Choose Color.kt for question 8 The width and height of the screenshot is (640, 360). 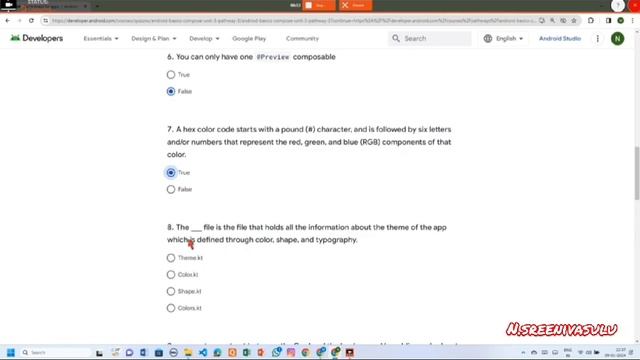pos(171,275)
